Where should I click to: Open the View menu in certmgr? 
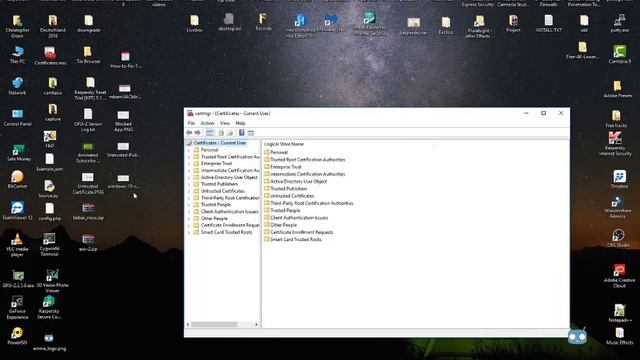click(x=225, y=123)
